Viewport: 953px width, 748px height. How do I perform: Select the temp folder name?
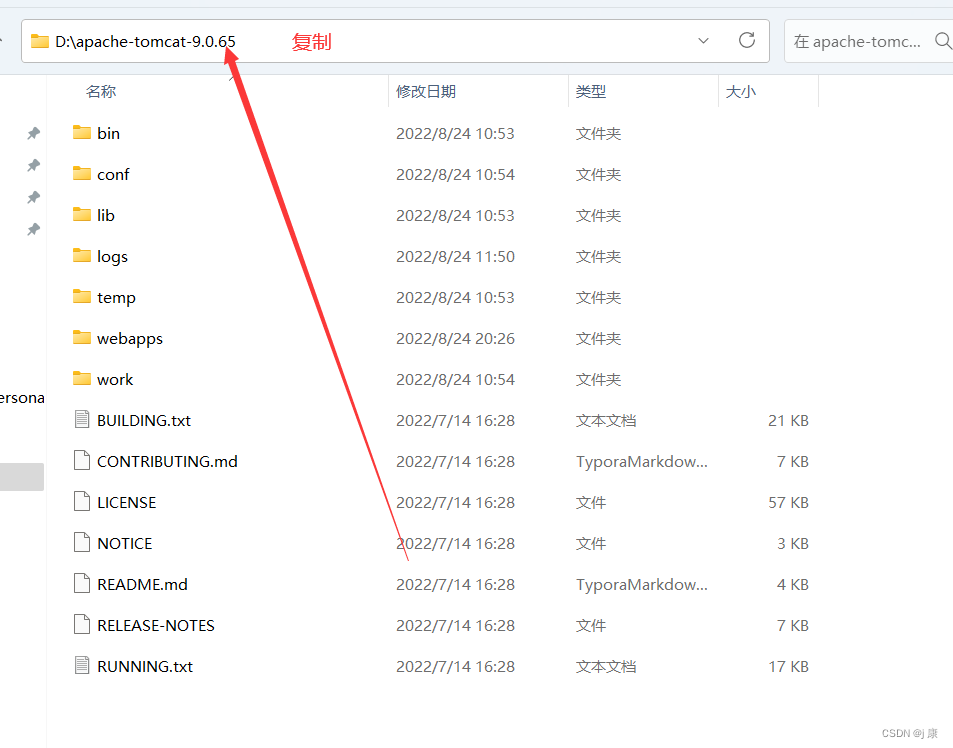(x=116, y=298)
